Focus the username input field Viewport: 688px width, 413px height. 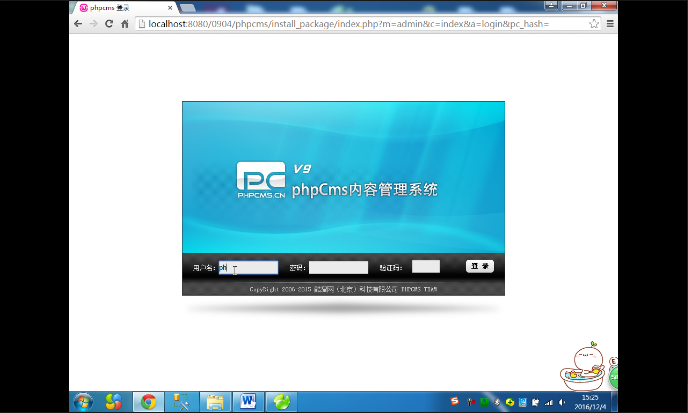click(x=248, y=267)
